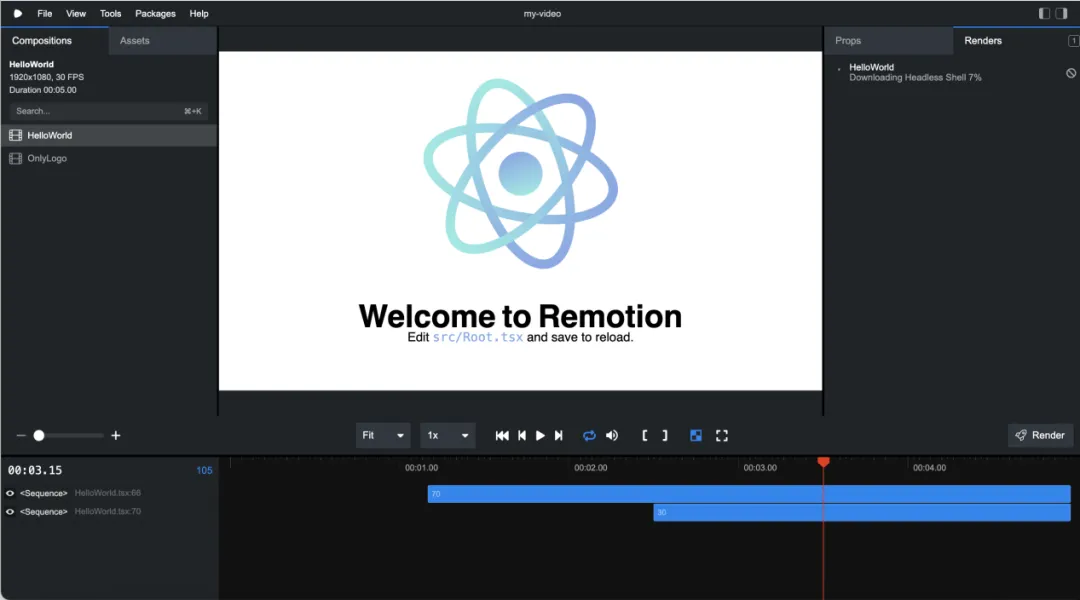Toggle loop playback

[589, 435]
